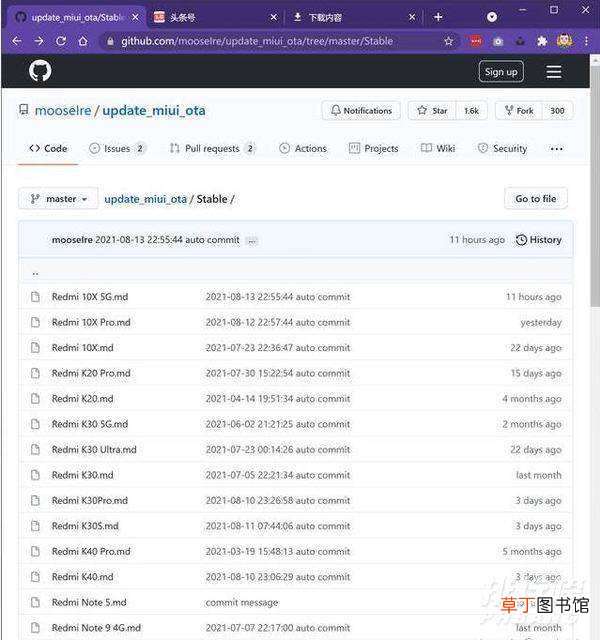Open the mooselre owner link

point(63,111)
